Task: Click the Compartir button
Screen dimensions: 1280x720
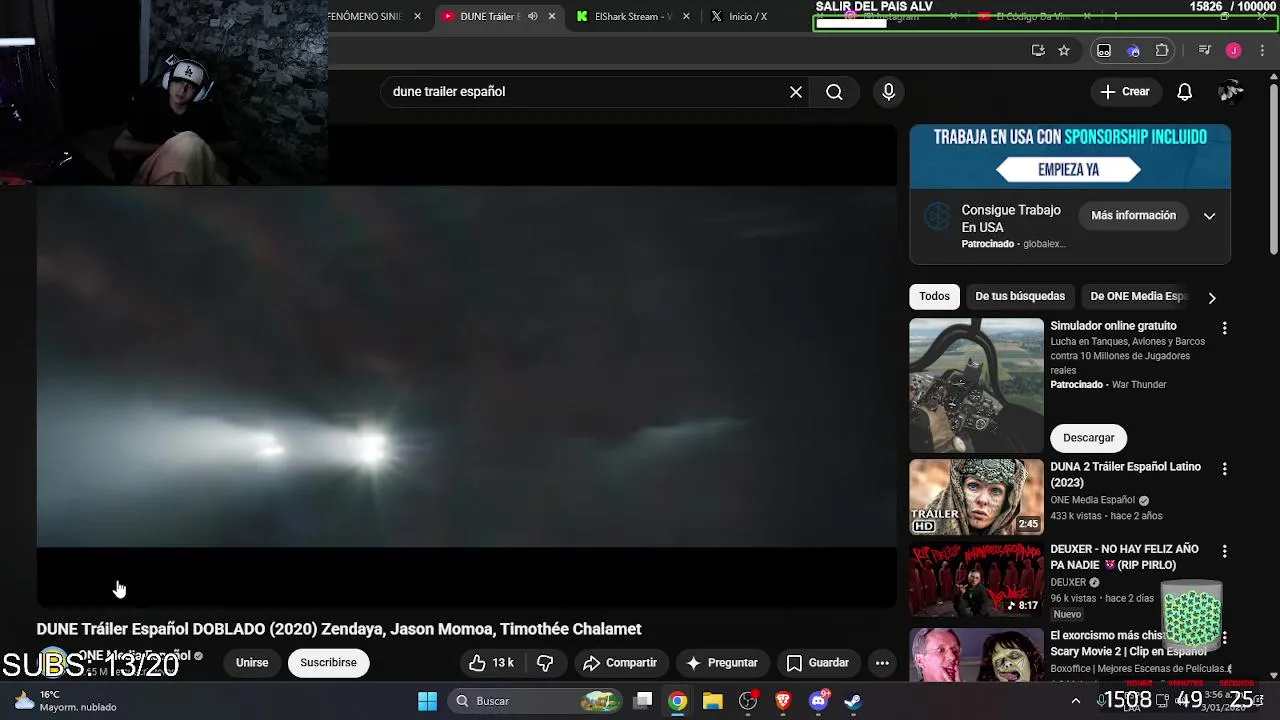Action: pyautogui.click(x=620, y=663)
